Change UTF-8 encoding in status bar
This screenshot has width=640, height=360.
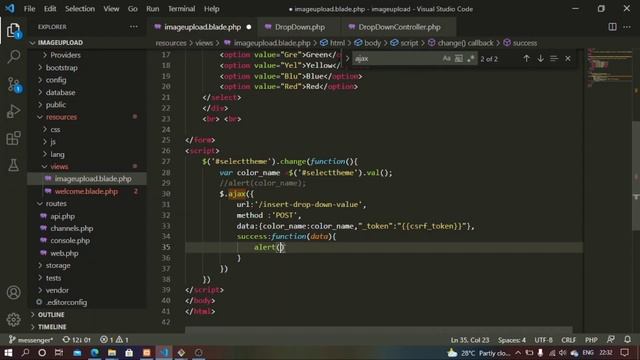[543, 340]
